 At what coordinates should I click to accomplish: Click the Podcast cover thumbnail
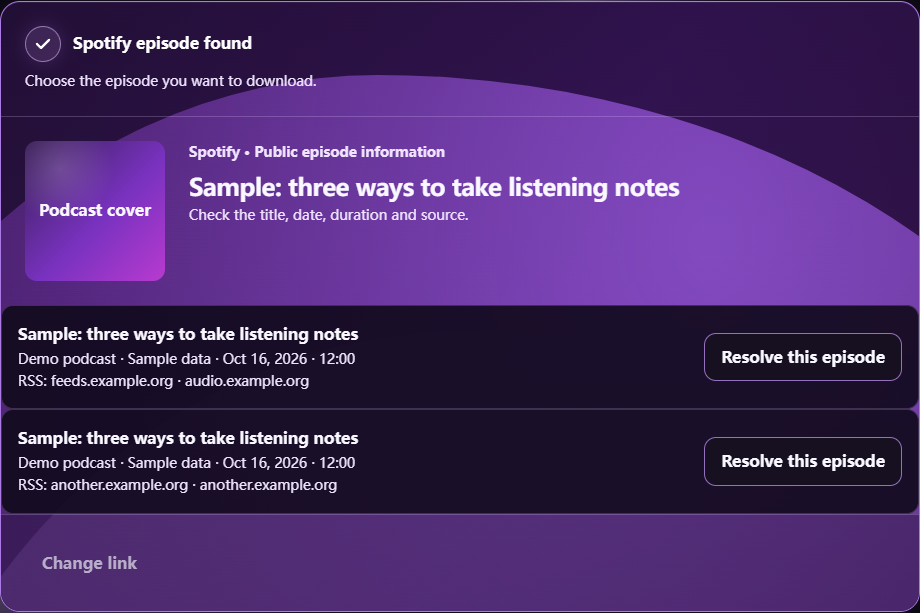click(x=95, y=211)
